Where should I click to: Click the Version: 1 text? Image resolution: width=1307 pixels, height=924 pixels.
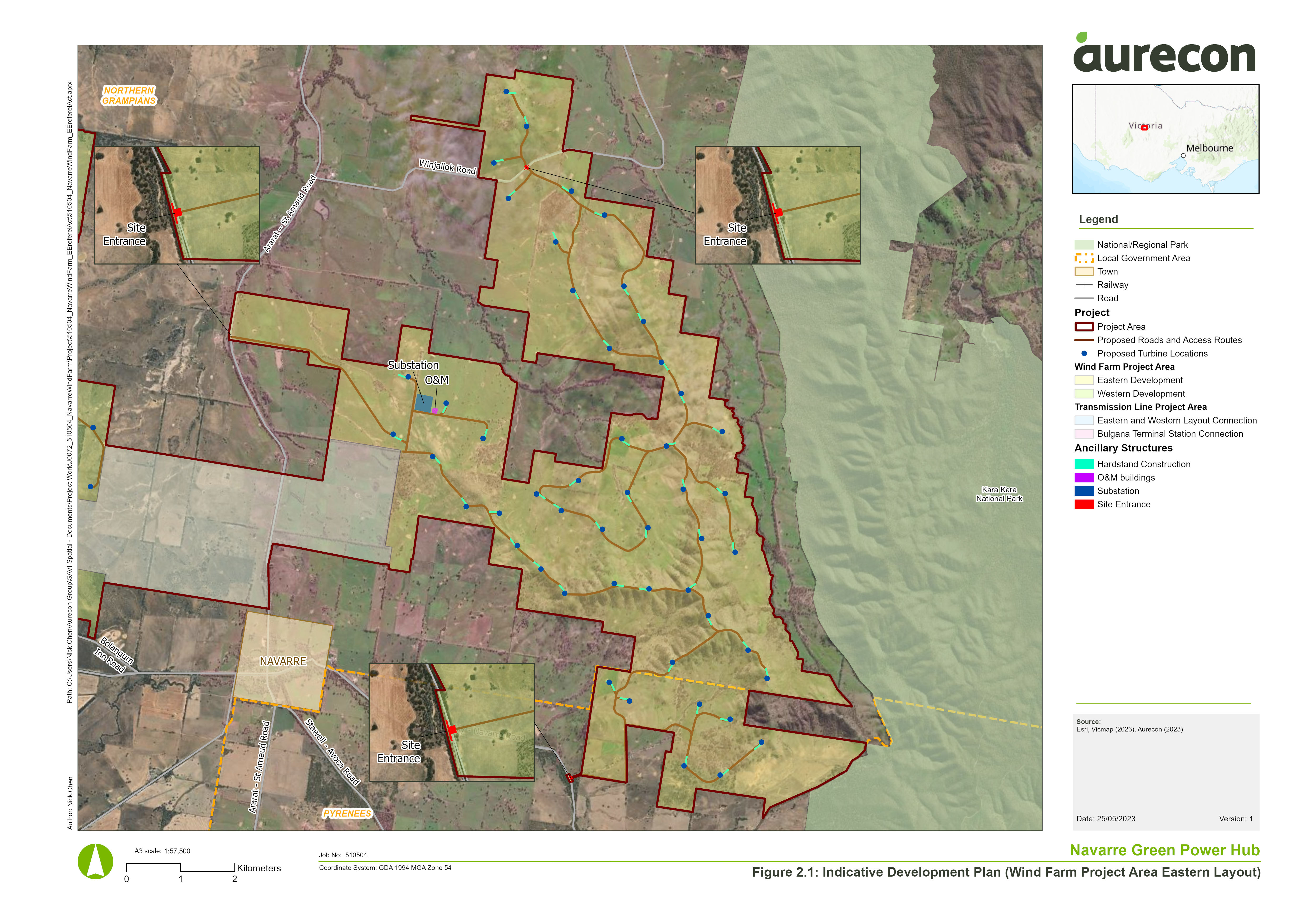tap(1236, 819)
